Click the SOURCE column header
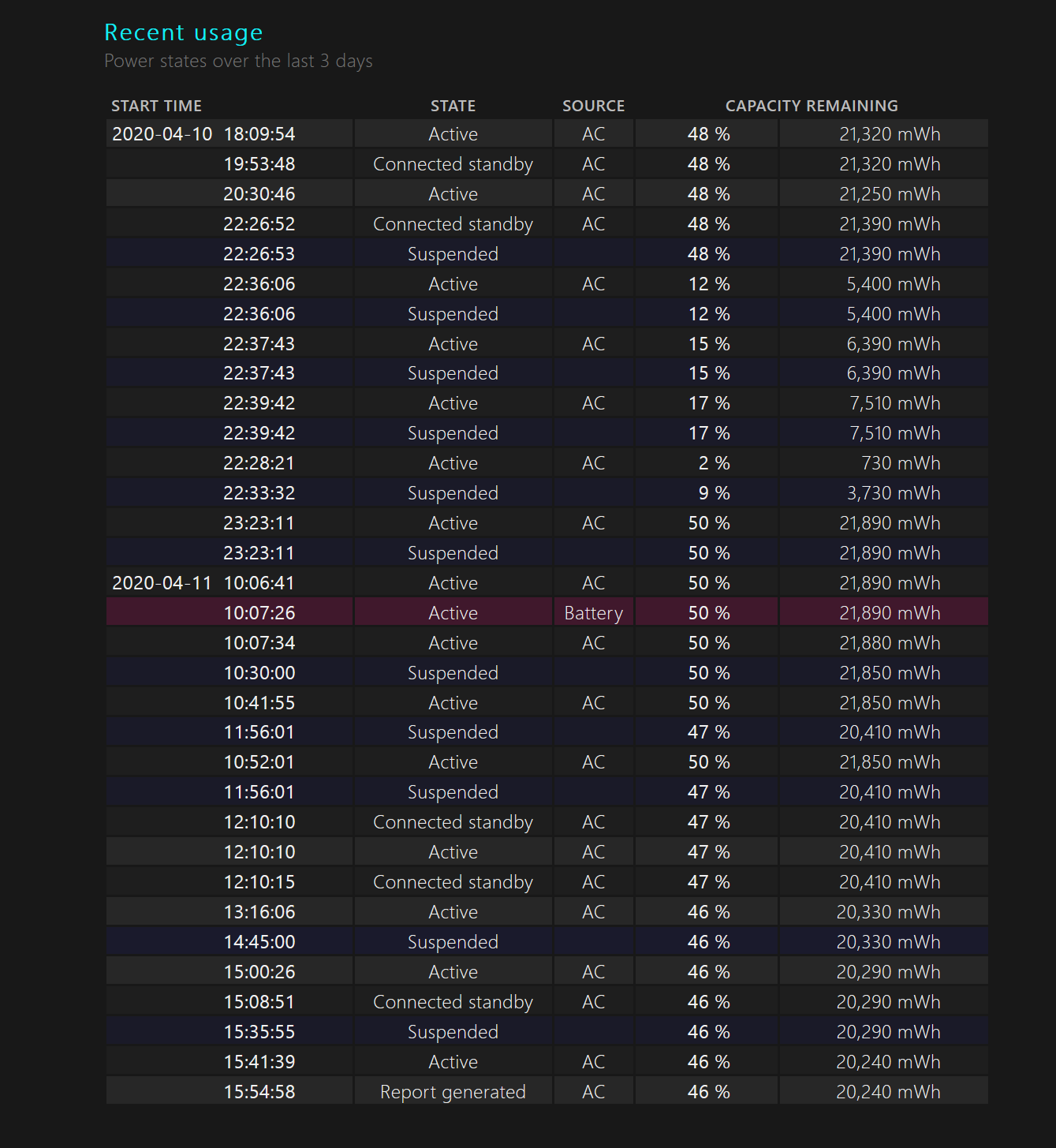Viewport: 1056px width, 1148px height. [x=593, y=106]
